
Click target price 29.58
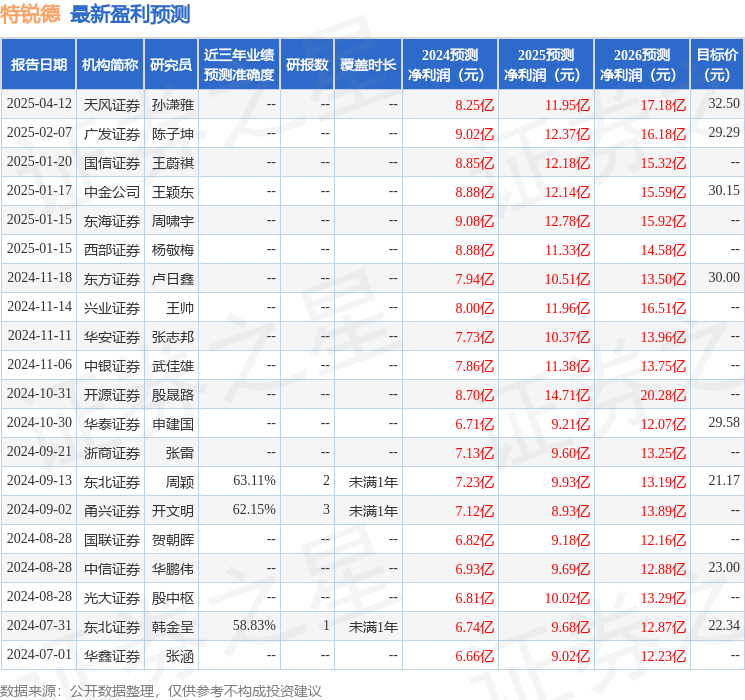(x=724, y=422)
